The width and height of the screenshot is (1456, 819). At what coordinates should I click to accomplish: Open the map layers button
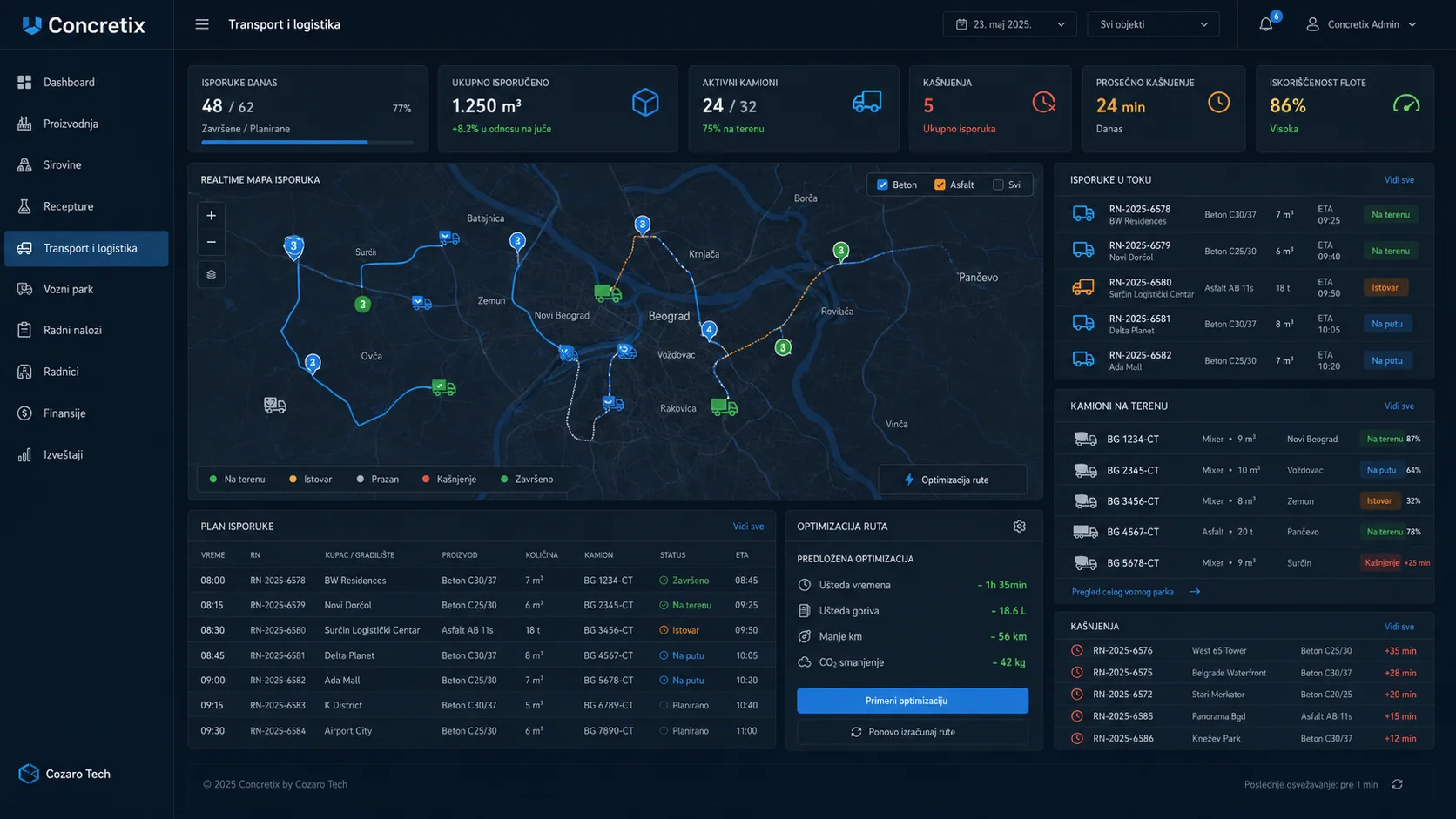(x=211, y=274)
